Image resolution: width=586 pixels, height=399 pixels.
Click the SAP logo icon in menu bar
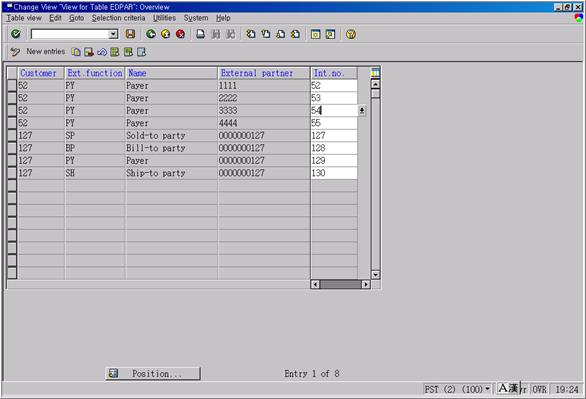pyautogui.click(x=579, y=18)
